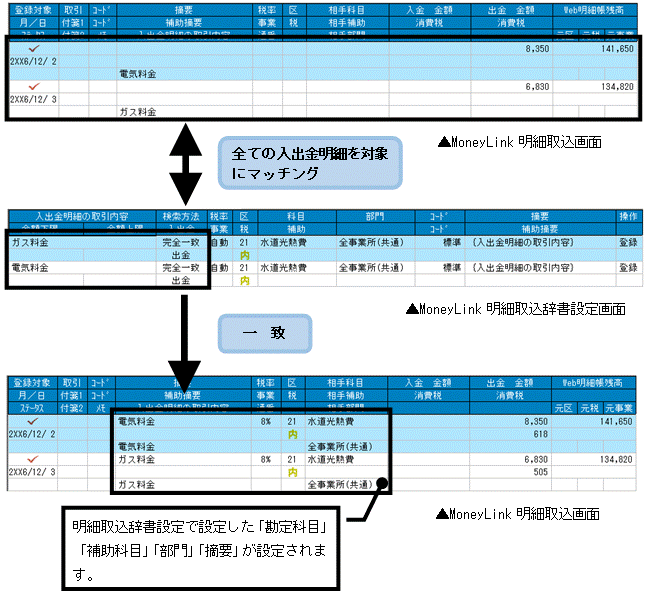The height and width of the screenshot is (595, 657).
Task: Toggle the checkmark for 2XX6/12/3 in top table
Action: [x=34, y=87]
